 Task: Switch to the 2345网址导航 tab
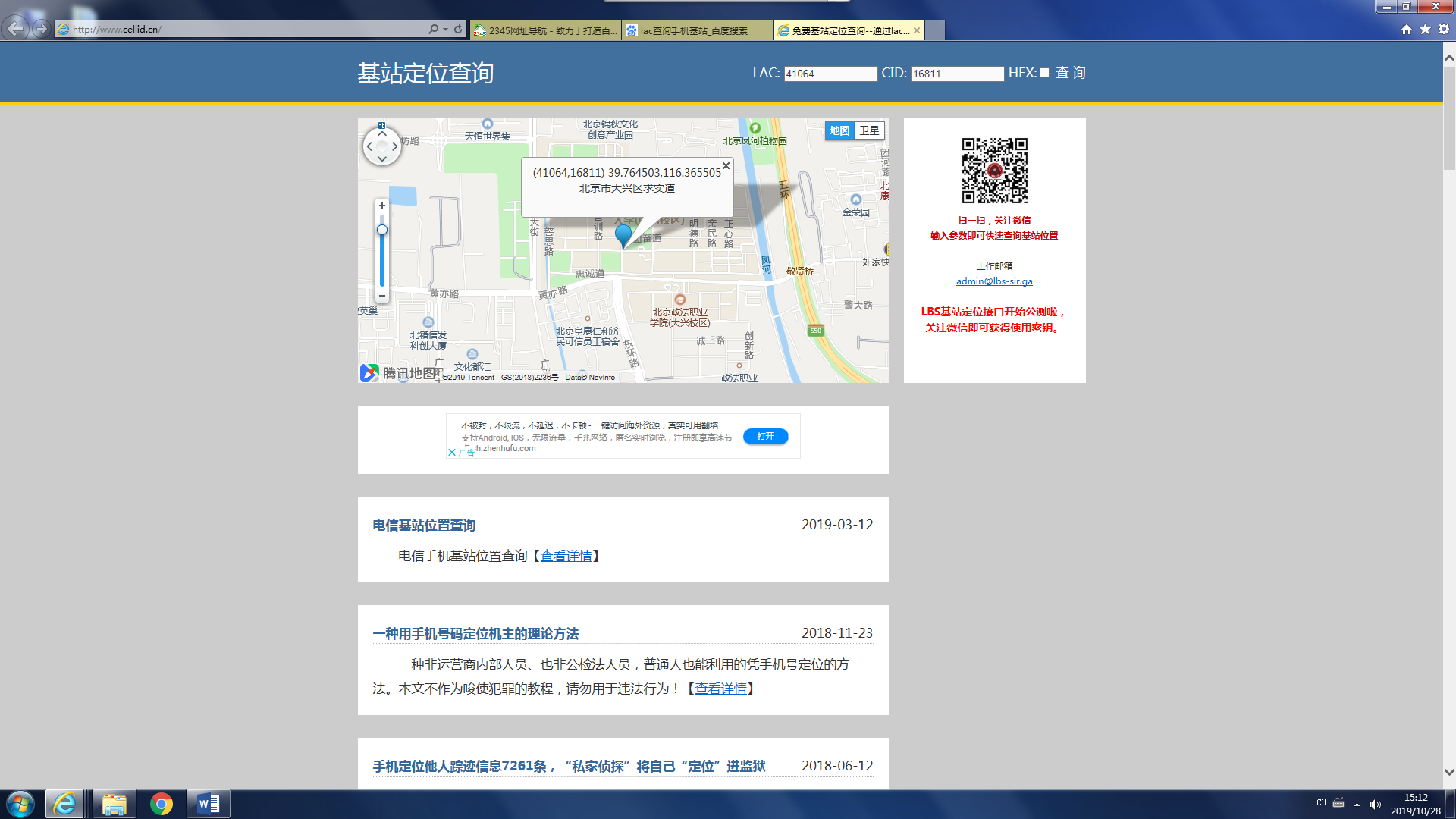pos(545,30)
